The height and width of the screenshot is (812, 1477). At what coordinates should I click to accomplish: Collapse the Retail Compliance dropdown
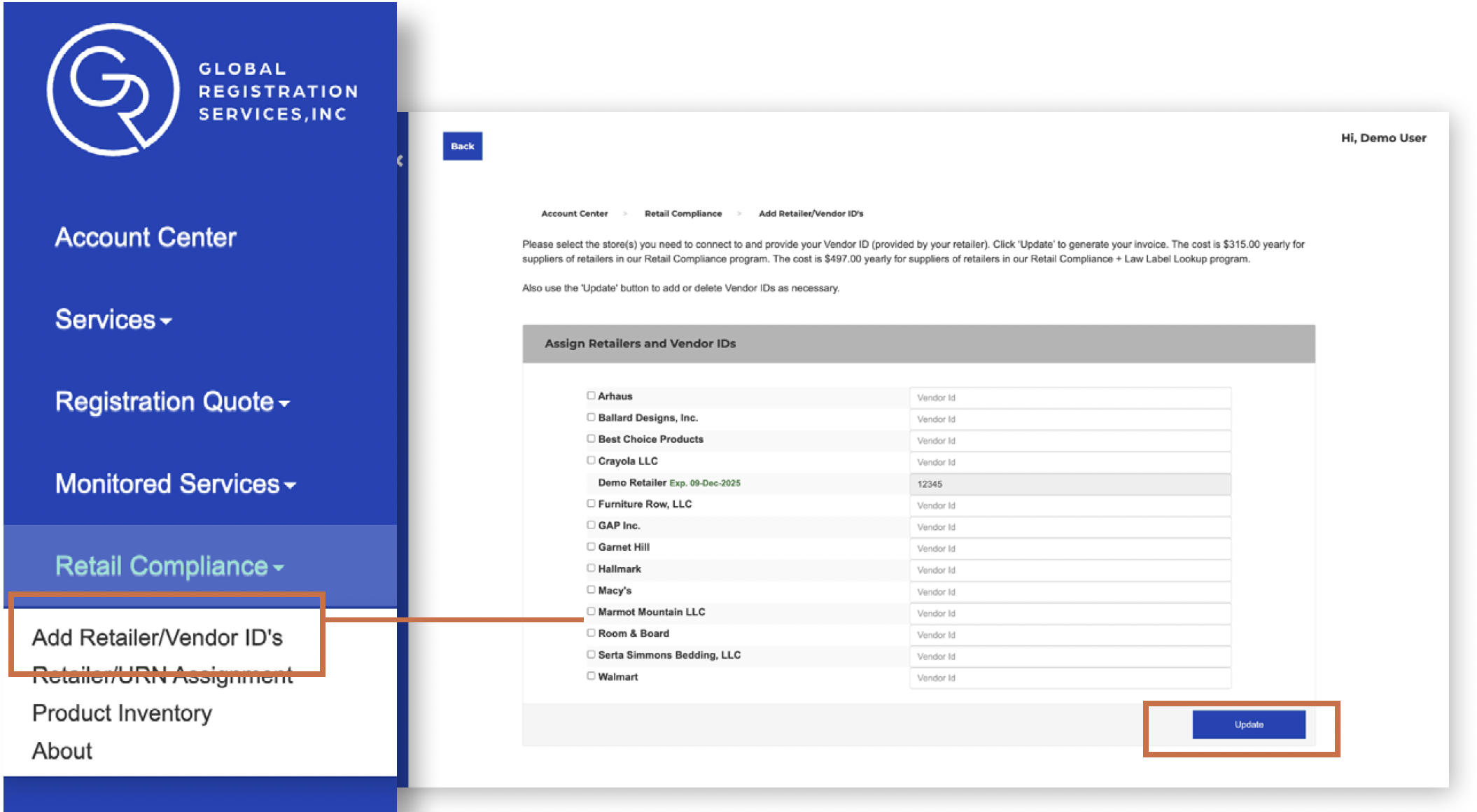tap(169, 566)
